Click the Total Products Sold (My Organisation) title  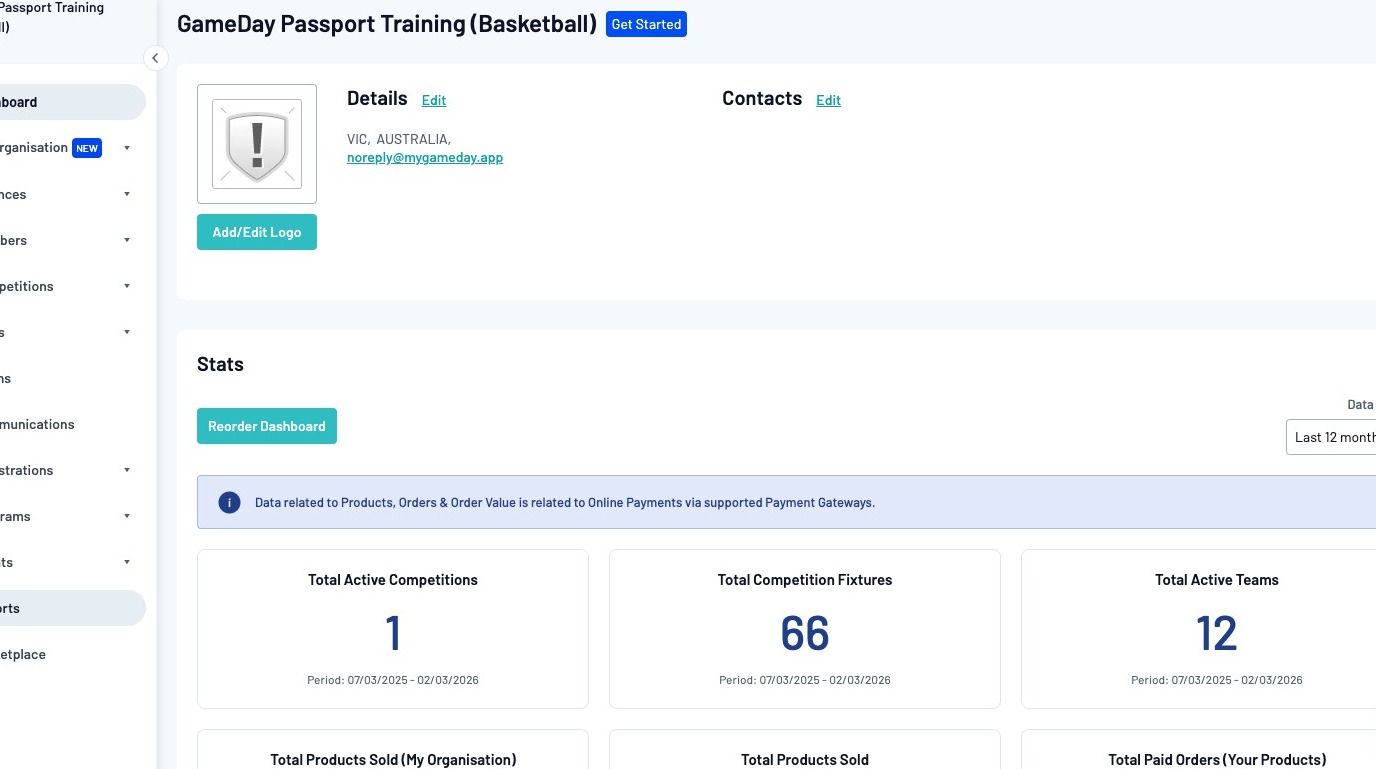click(393, 760)
